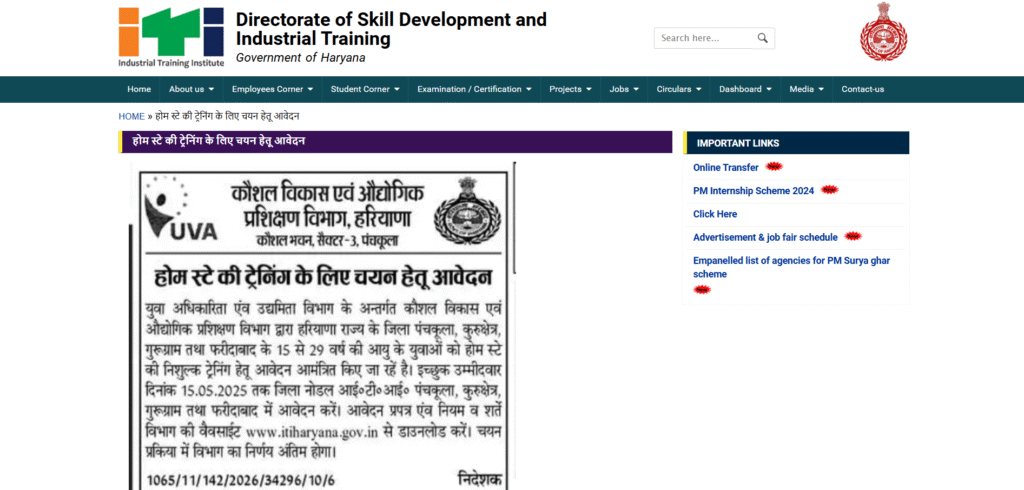Go to the Home menu item

coord(139,89)
